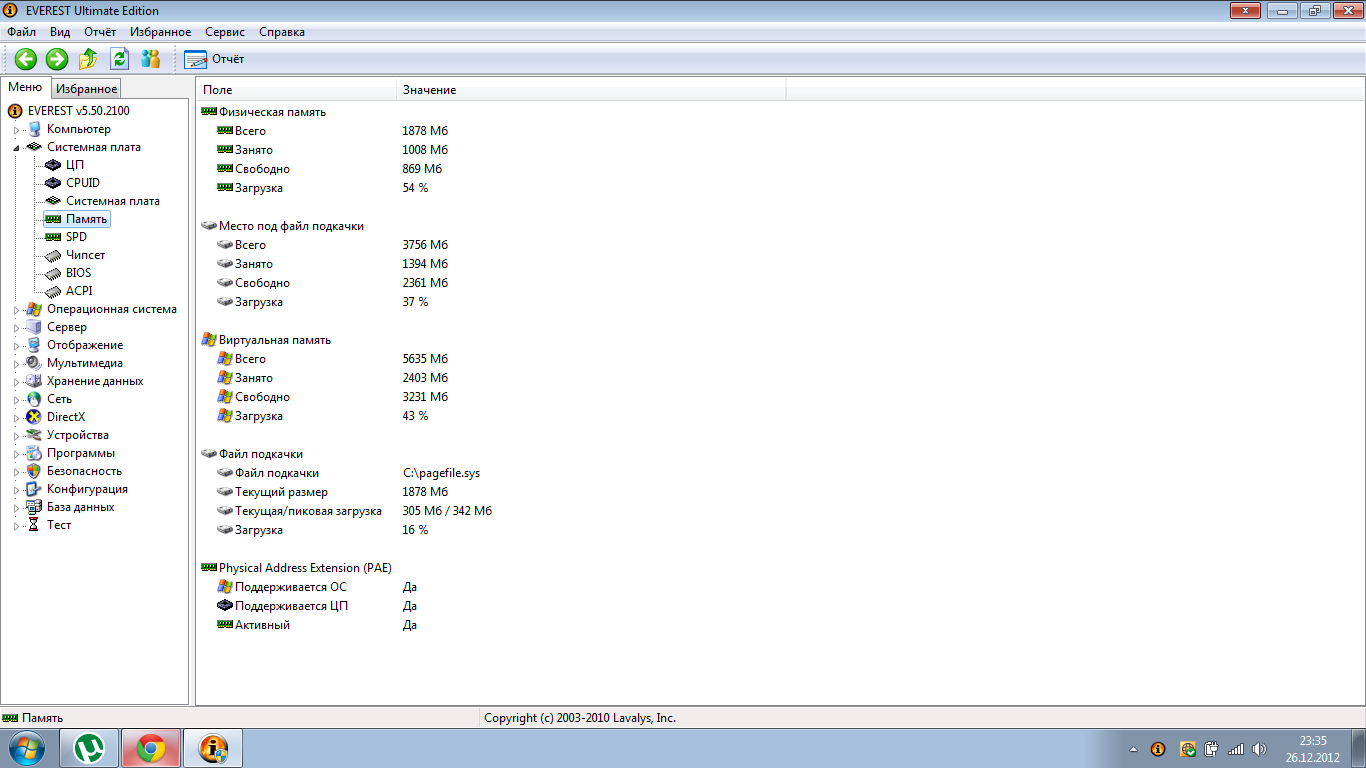The width and height of the screenshot is (1366, 768).
Task: Select the Тест hourglass tree item
Action: [x=59, y=525]
